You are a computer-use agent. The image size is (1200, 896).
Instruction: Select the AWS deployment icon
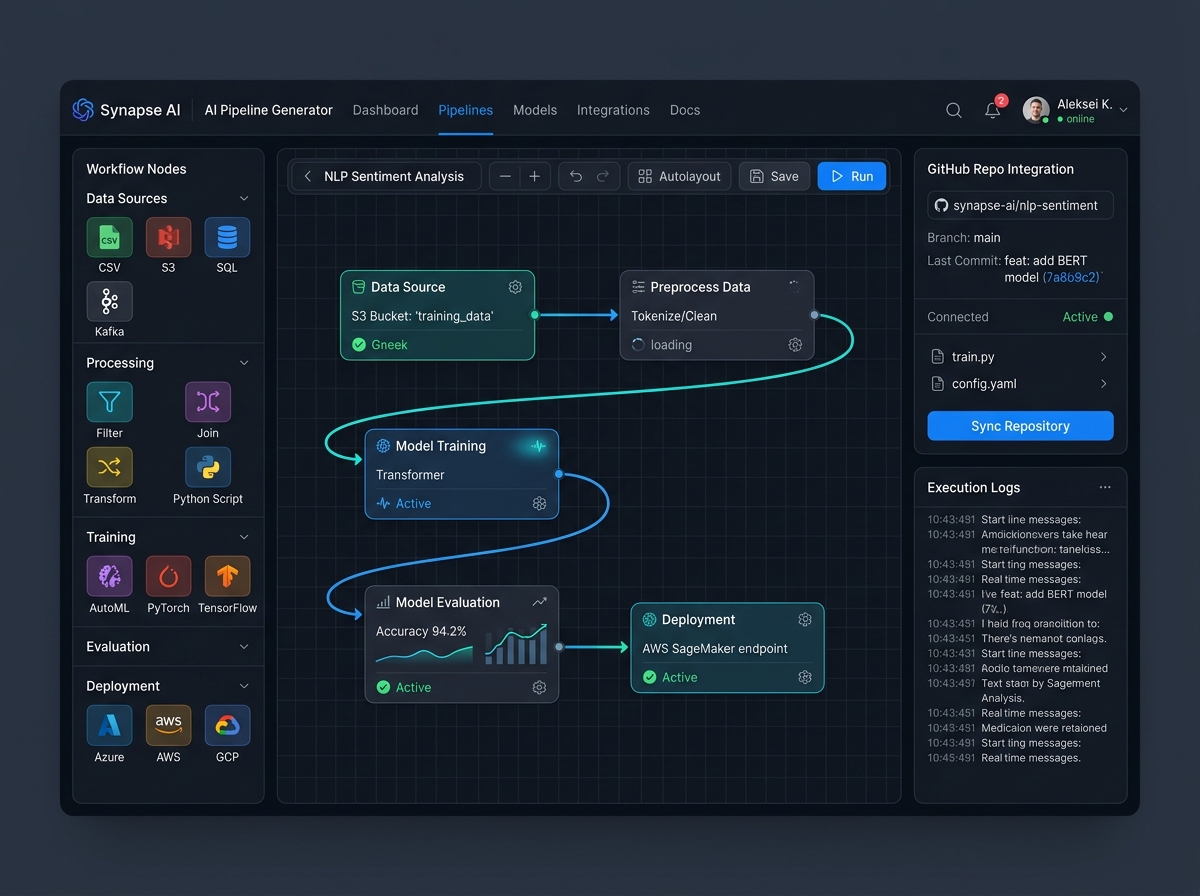168,725
